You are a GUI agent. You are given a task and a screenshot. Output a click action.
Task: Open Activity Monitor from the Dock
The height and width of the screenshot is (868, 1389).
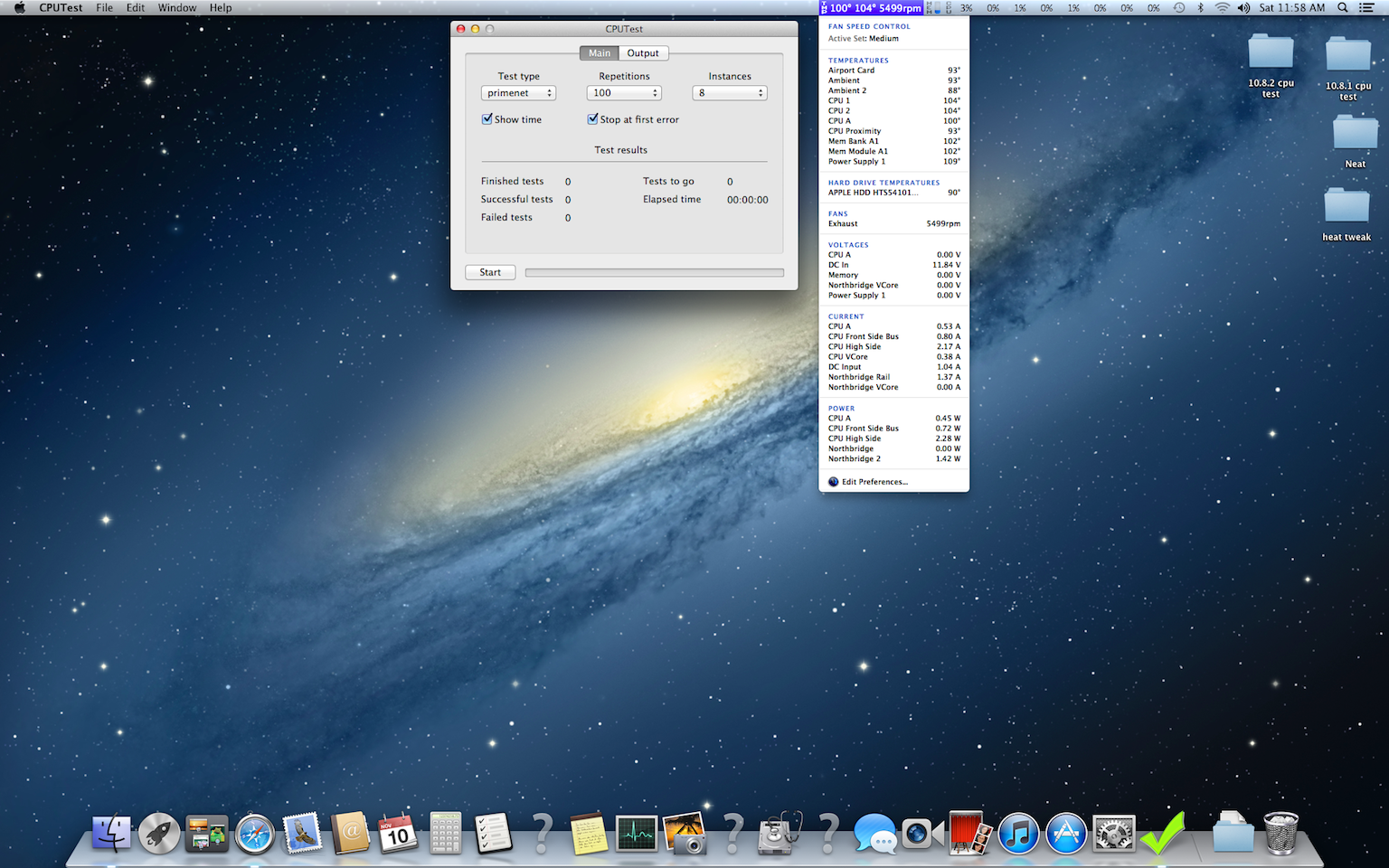pos(637,833)
